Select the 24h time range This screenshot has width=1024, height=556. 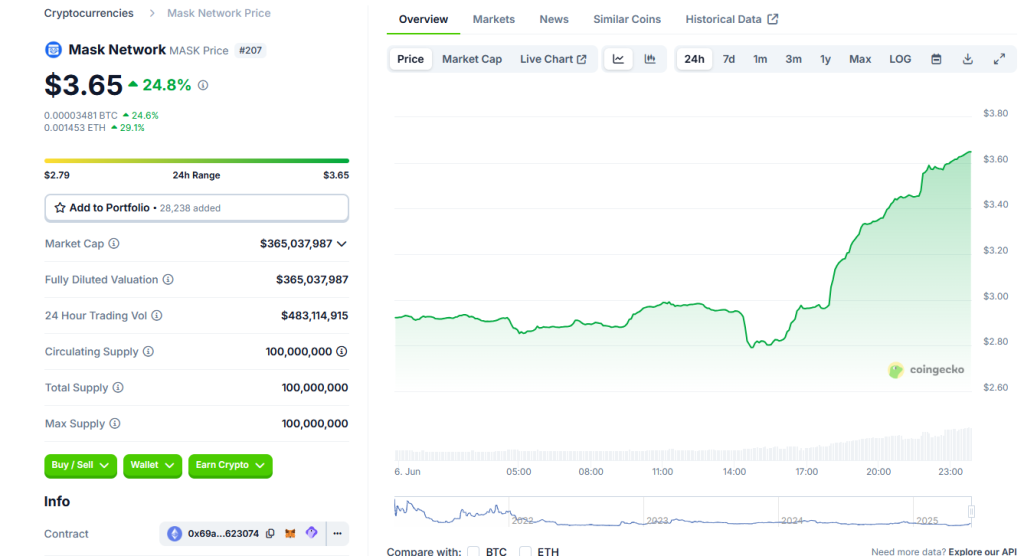[x=694, y=59]
